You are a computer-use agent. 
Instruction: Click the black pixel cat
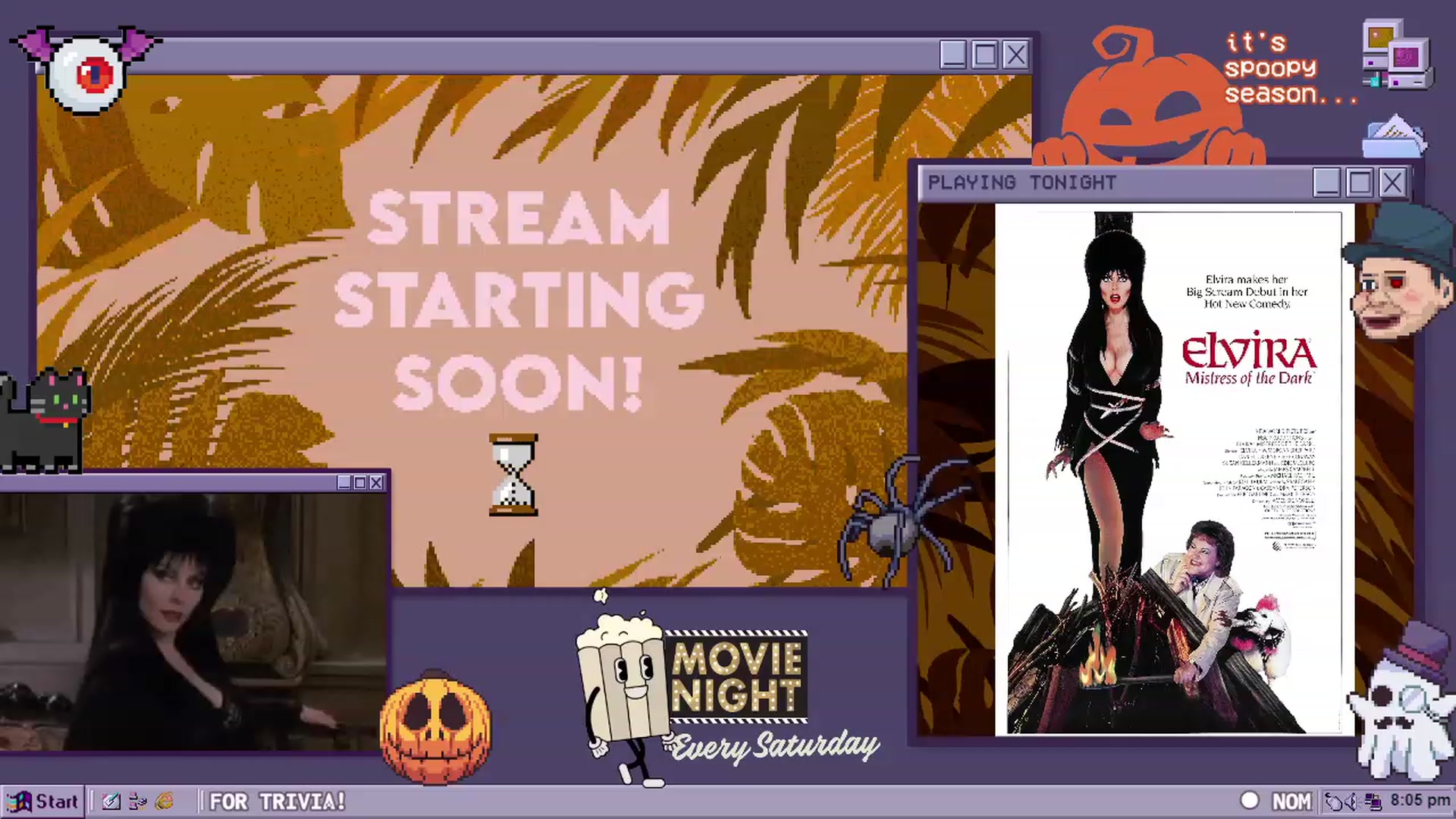pos(45,420)
